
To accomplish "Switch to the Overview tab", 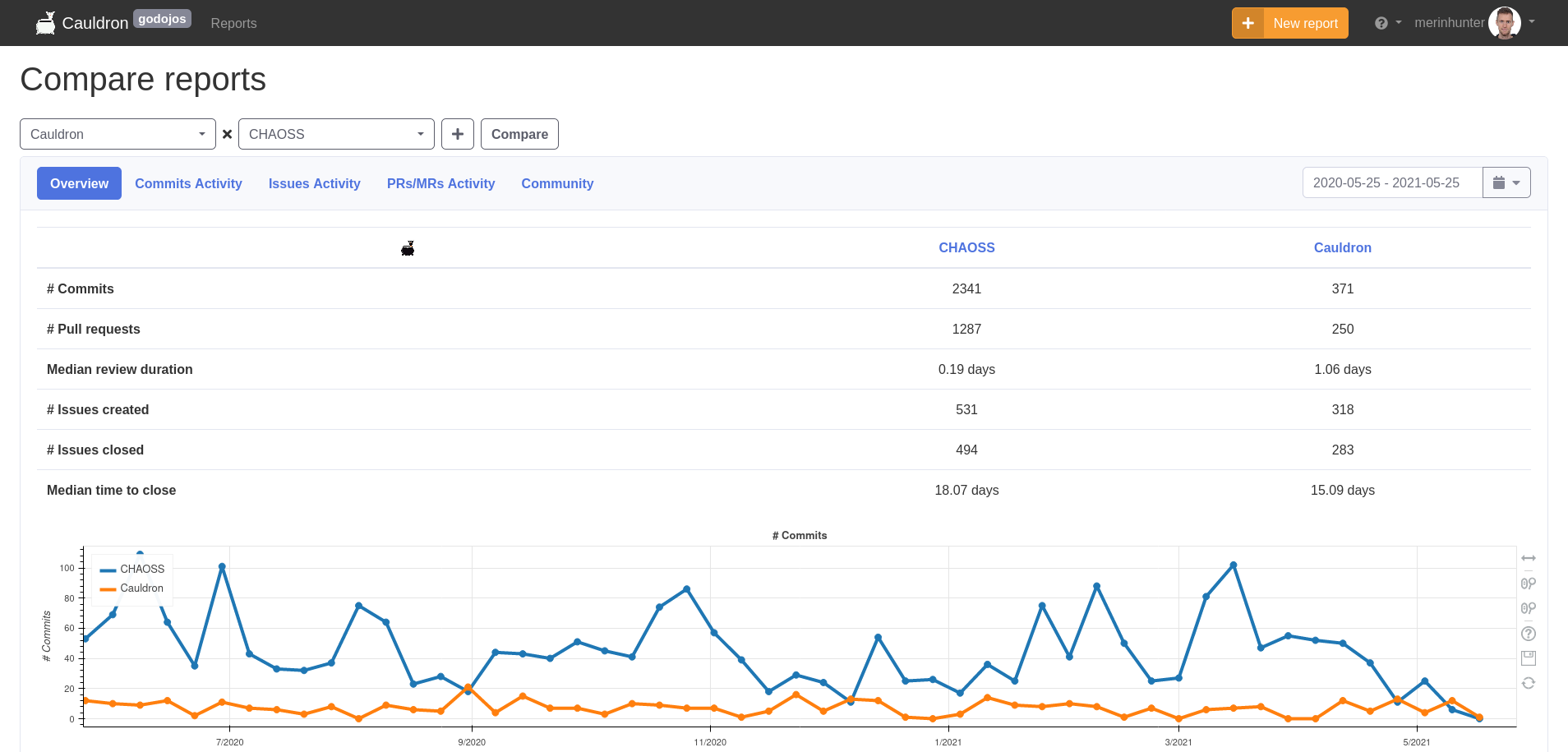I will pos(79,183).
